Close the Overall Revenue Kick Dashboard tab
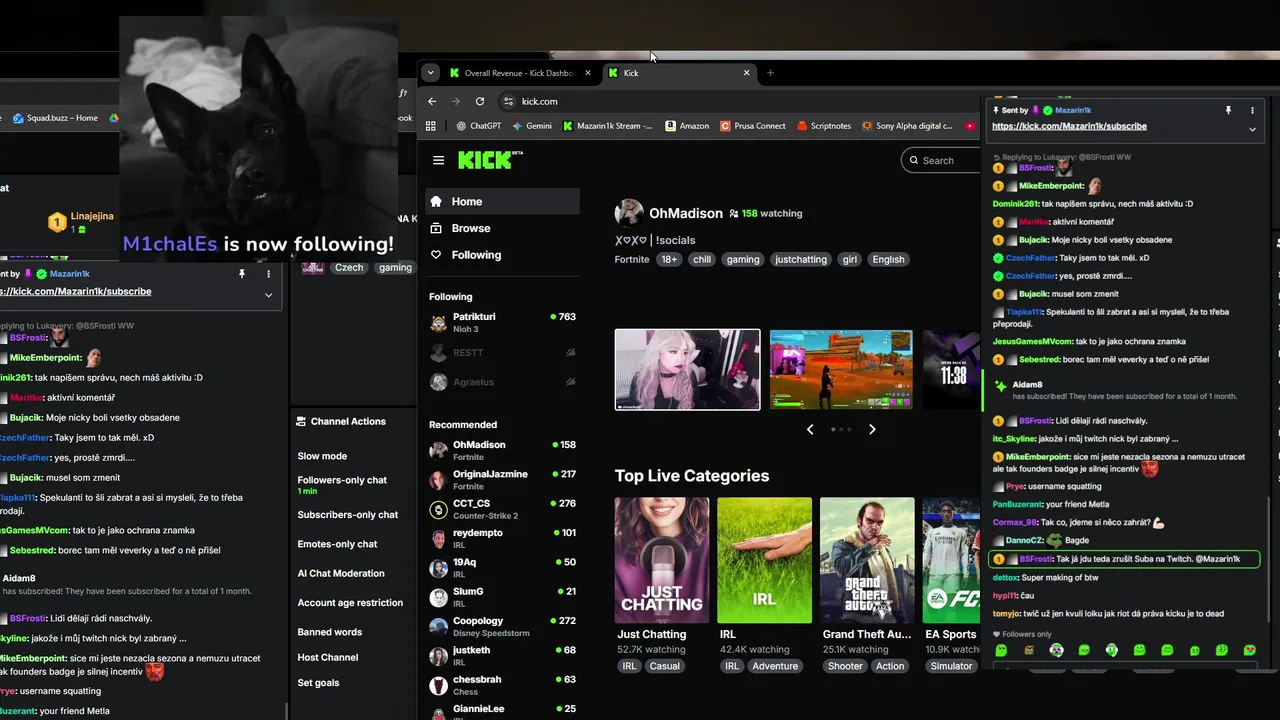The height and width of the screenshot is (720, 1280). tap(588, 73)
